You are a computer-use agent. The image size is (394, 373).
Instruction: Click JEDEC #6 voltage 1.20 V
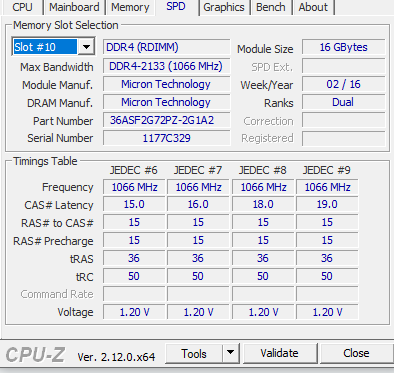click(x=134, y=312)
